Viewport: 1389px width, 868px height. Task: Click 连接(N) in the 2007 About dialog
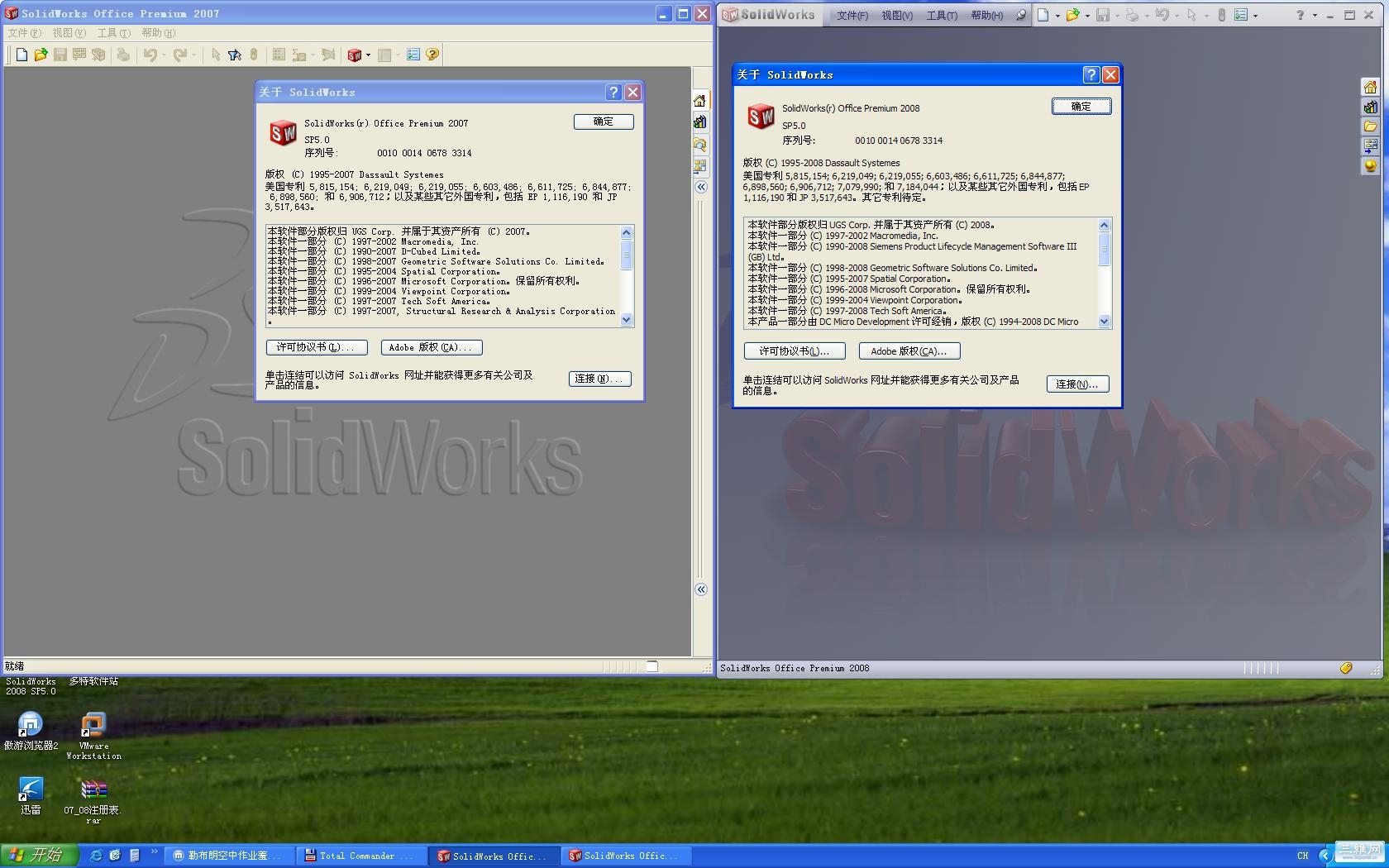[599, 379]
